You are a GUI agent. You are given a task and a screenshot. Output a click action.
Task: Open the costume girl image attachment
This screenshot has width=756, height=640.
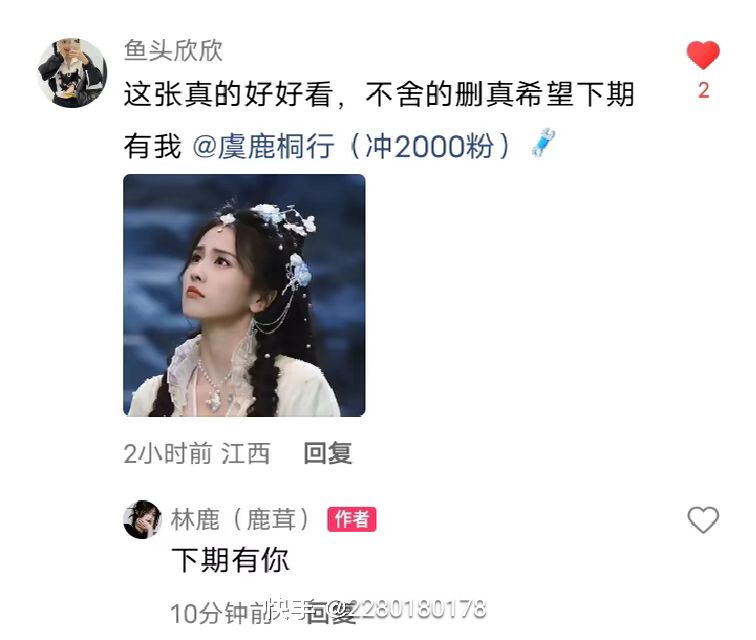244,295
